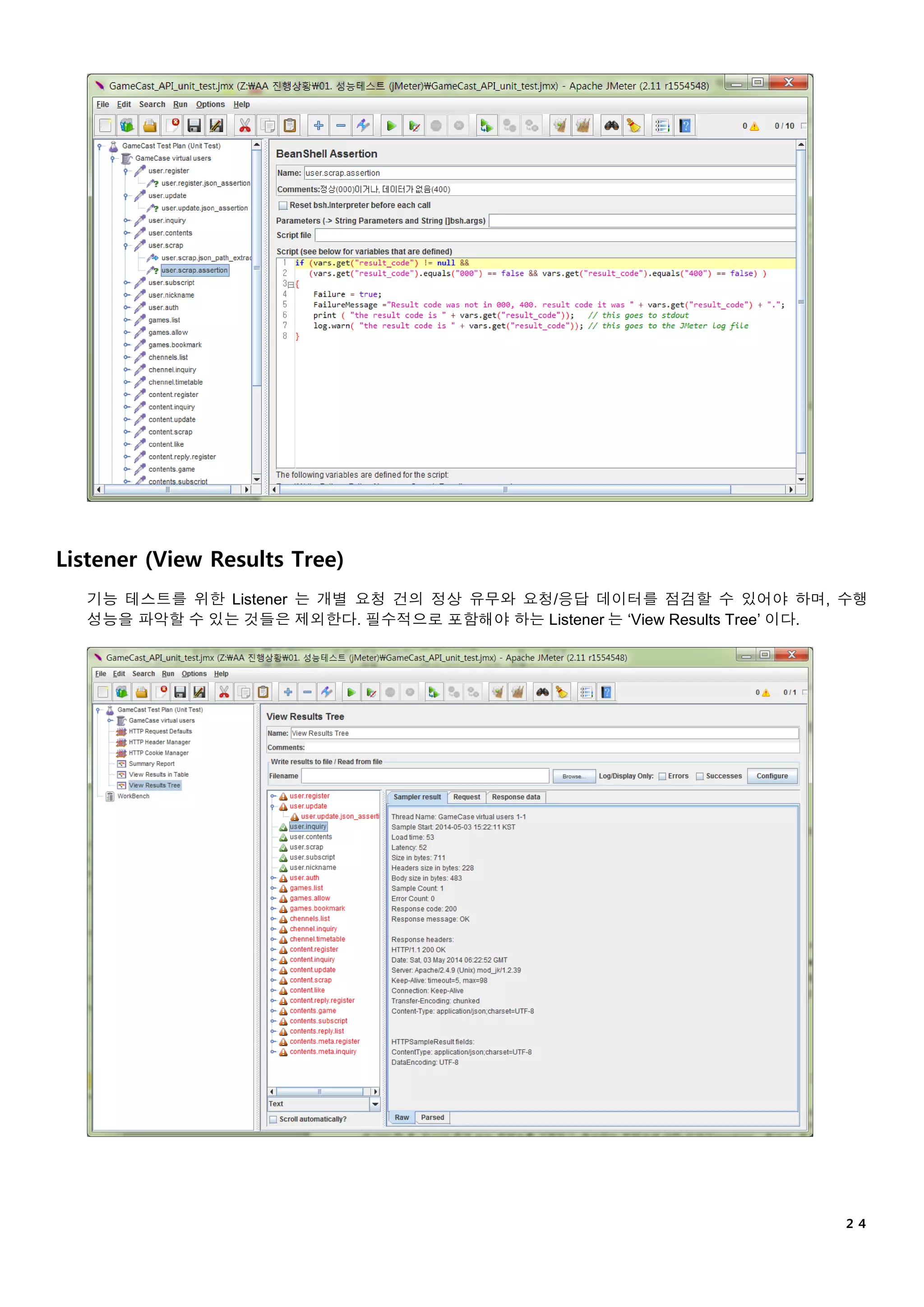
Task: Click the Parameters input field in BeanShell Assertion
Action: click(x=642, y=221)
